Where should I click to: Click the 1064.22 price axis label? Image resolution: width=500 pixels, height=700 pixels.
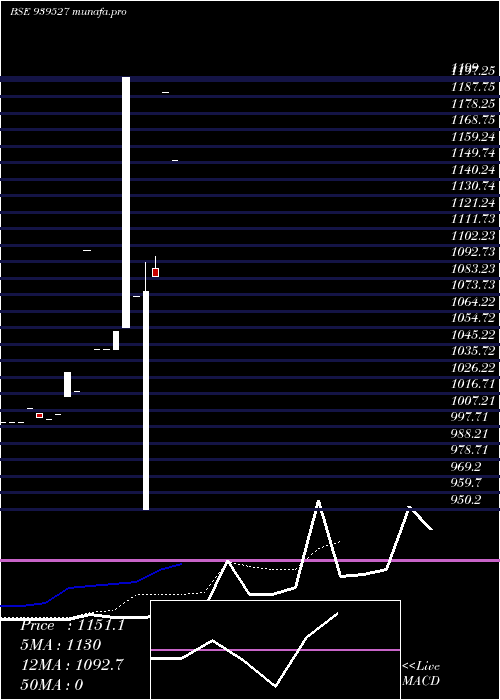pos(473,302)
